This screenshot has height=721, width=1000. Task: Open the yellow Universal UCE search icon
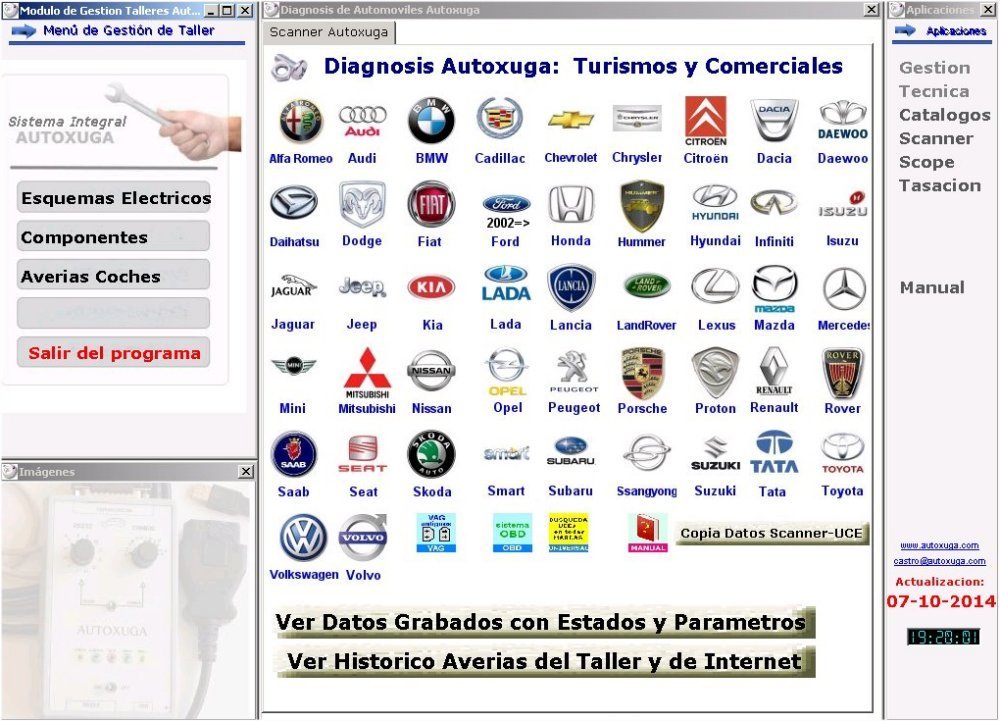pos(568,533)
